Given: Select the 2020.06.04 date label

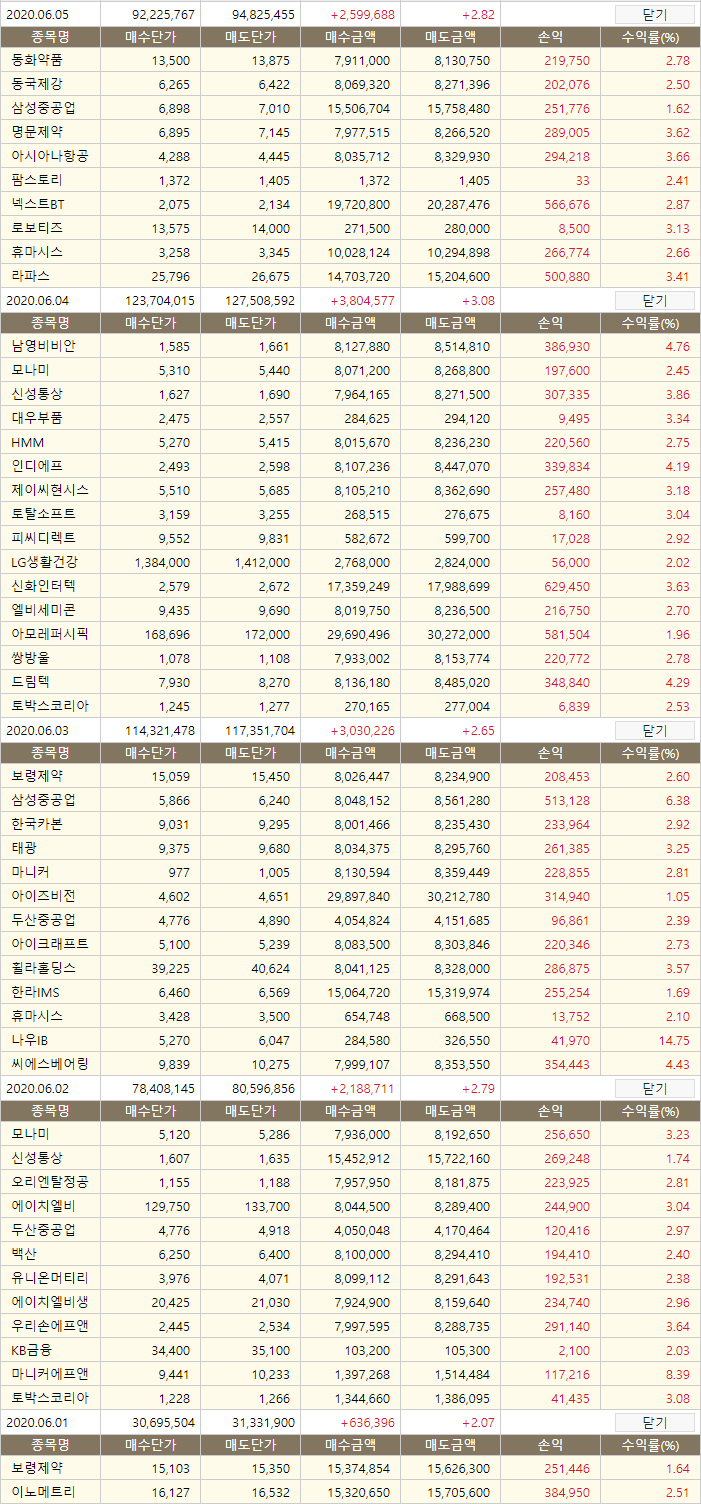Looking at the screenshot, I should 37,301.
